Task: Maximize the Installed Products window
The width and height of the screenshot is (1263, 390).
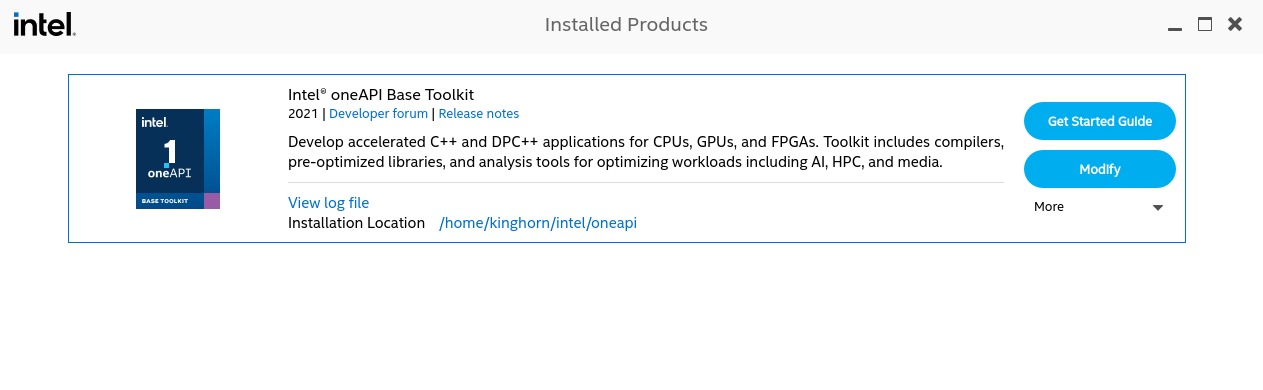Action: click(1205, 24)
